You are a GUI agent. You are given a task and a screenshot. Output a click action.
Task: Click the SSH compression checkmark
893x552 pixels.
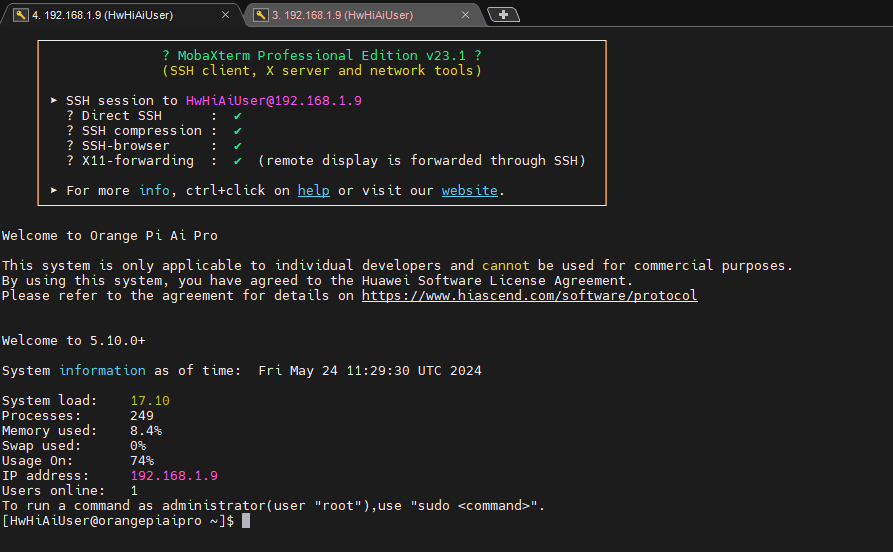click(237, 130)
